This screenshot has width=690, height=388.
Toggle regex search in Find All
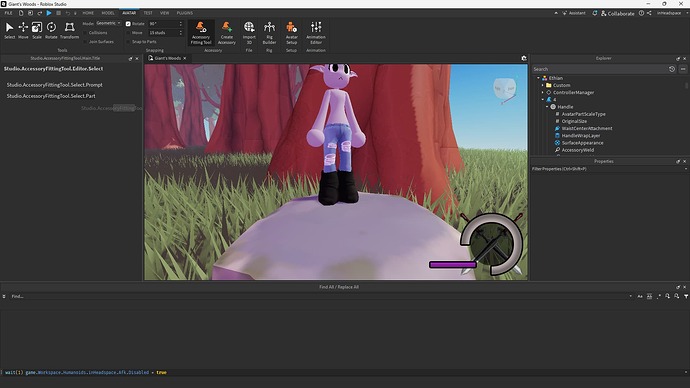(x=658, y=296)
